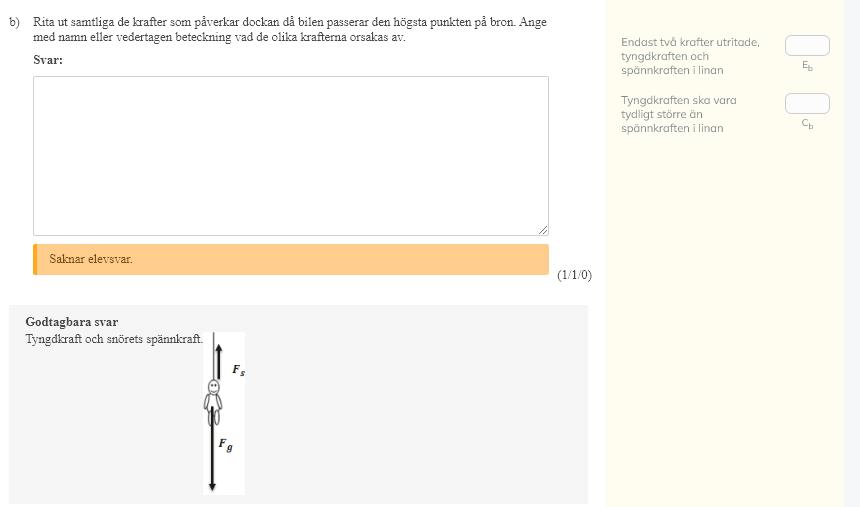Click the "Saknar elevsvar." orange banner
Image resolution: width=860 pixels, height=507 pixels.
pos(290,259)
